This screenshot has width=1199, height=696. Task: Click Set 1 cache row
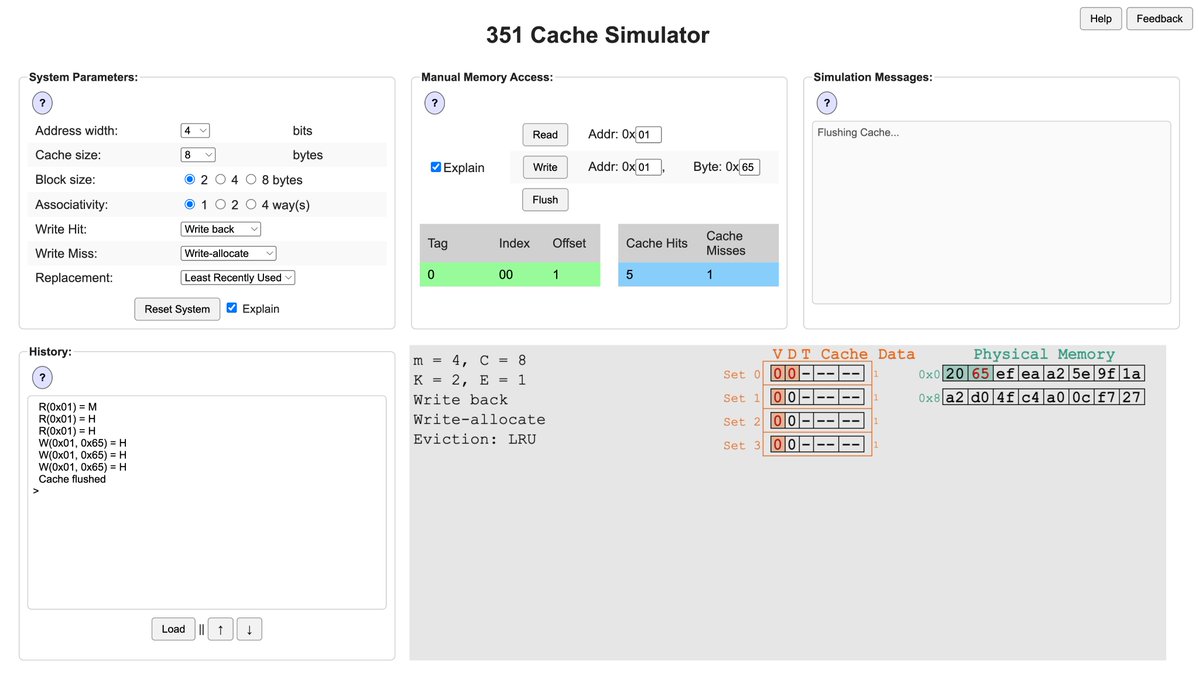pyautogui.click(x=817, y=397)
